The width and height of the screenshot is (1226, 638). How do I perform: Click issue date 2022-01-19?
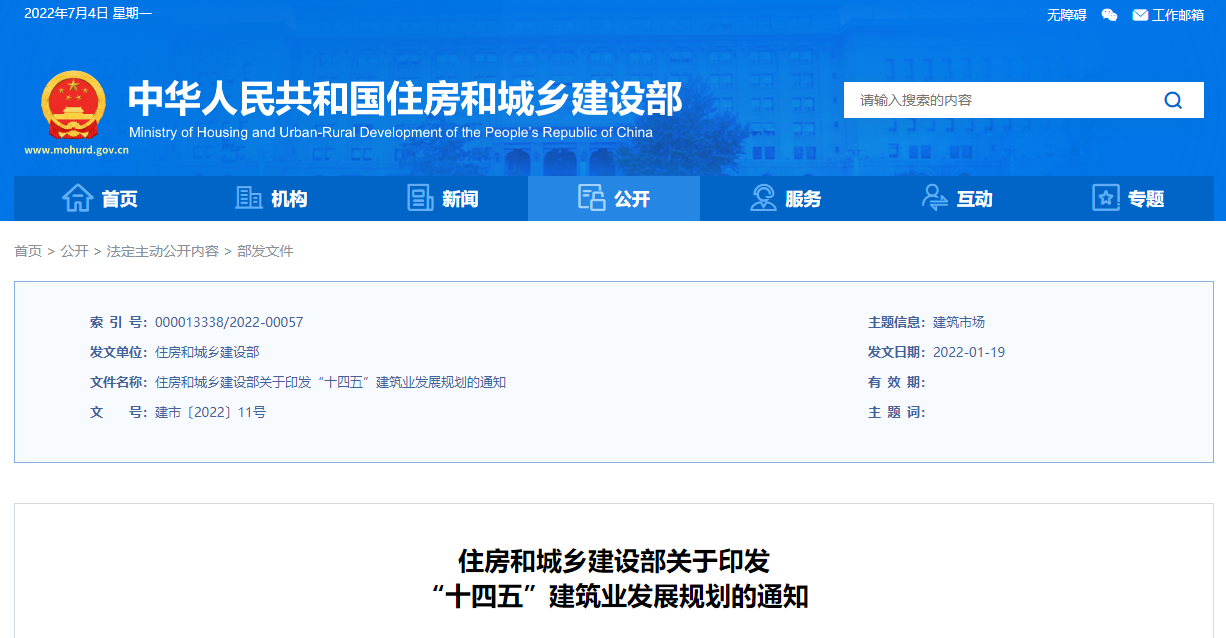tap(969, 352)
